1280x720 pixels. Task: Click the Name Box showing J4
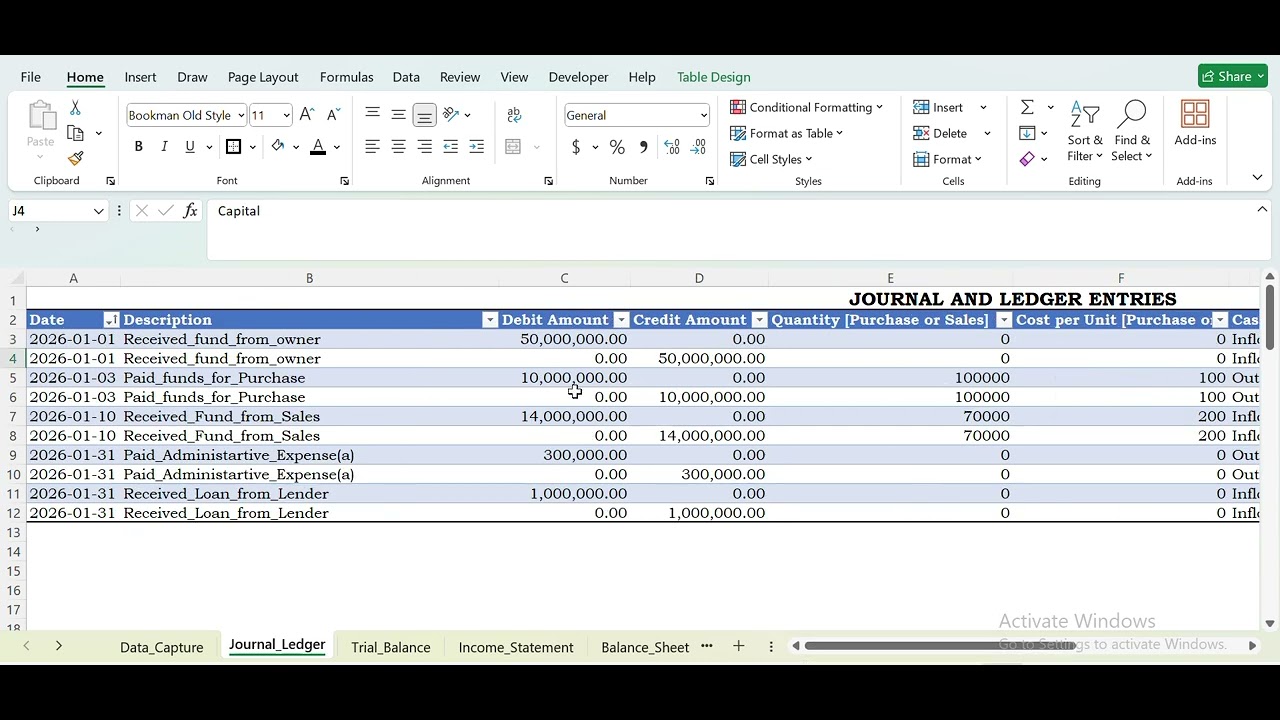coord(48,211)
